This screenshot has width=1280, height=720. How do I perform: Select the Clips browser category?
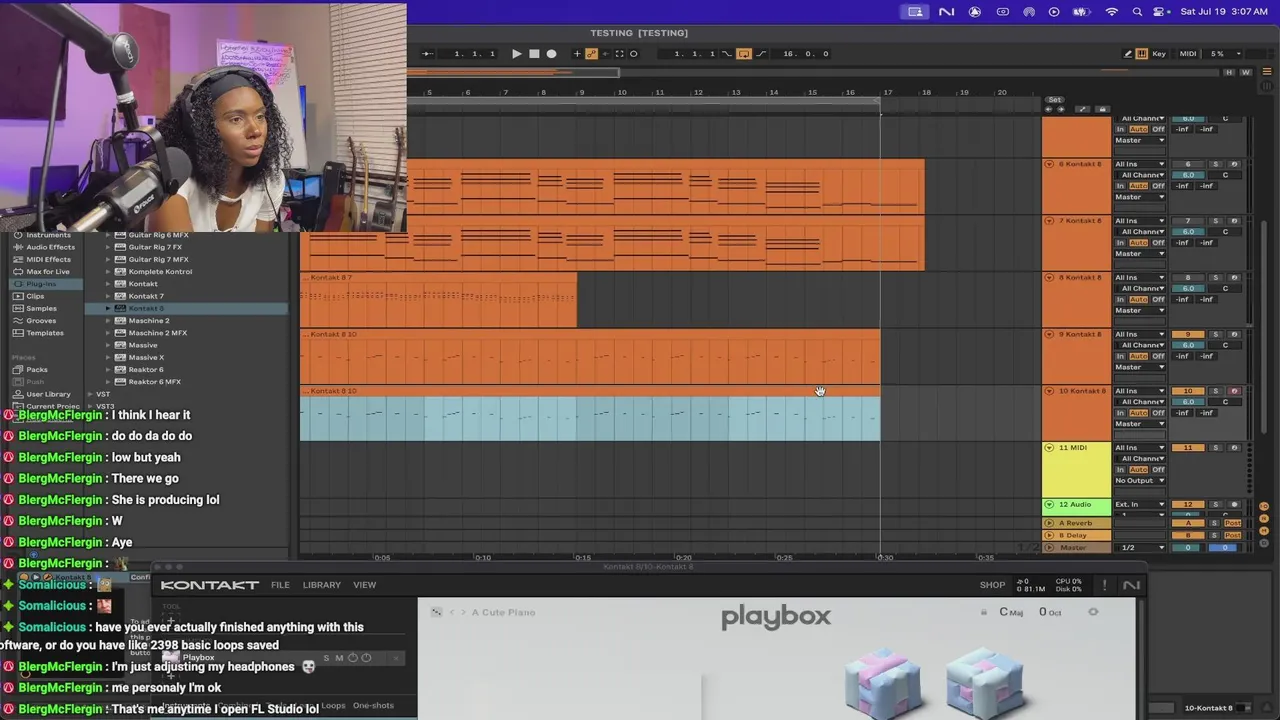[x=35, y=296]
